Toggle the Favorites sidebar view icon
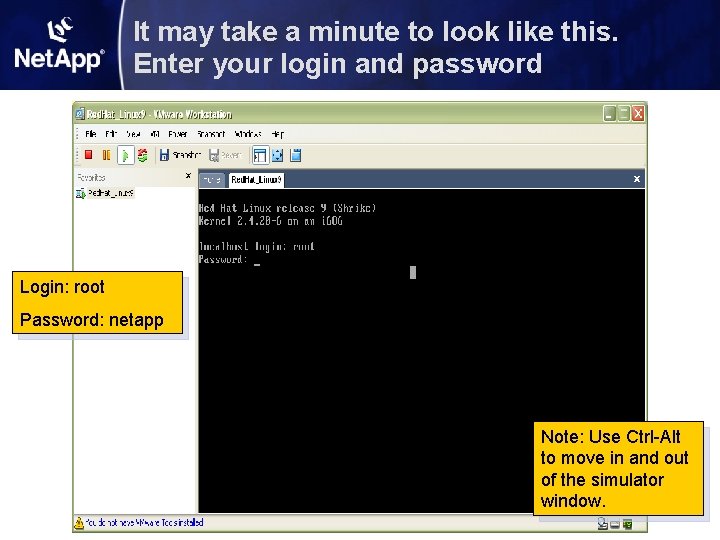 click(x=260, y=155)
